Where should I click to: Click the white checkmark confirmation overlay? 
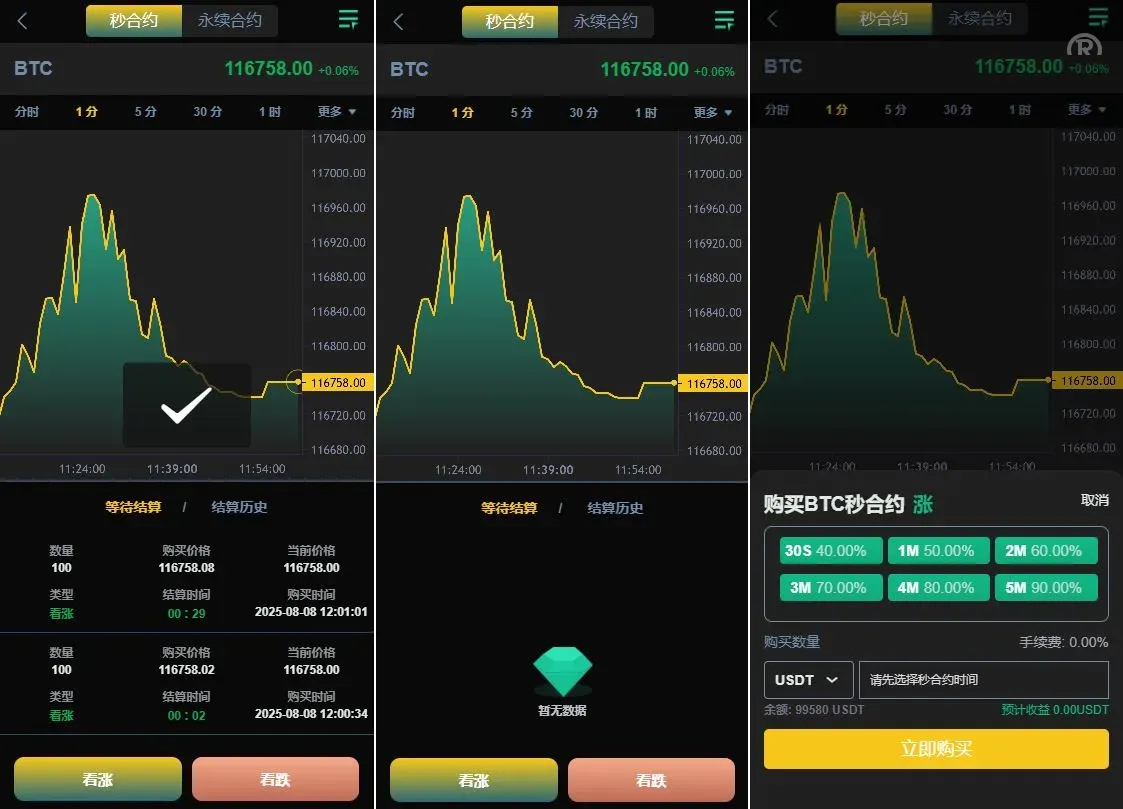[186, 405]
